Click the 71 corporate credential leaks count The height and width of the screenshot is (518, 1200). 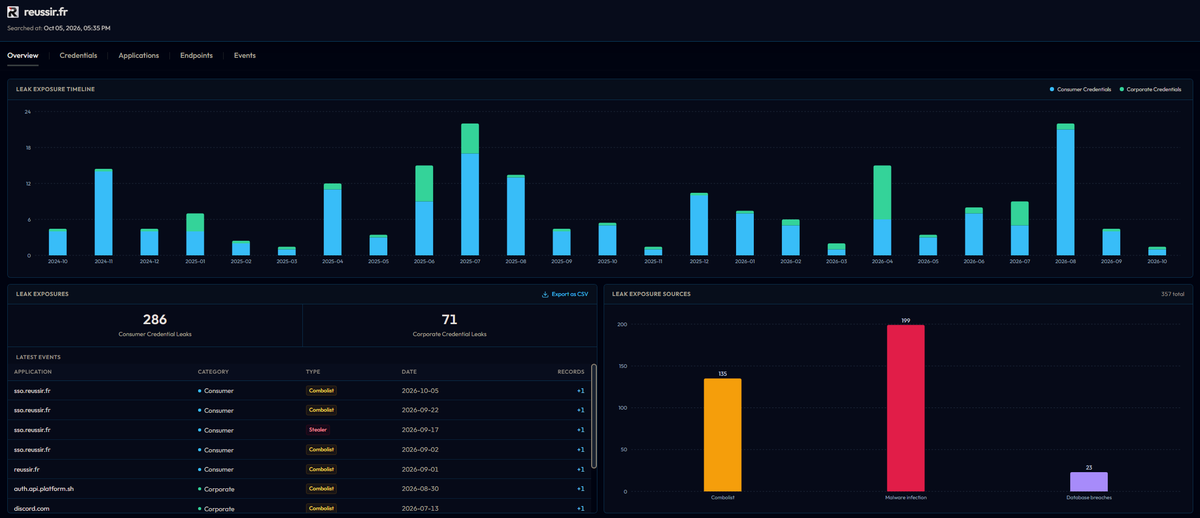click(x=448, y=319)
